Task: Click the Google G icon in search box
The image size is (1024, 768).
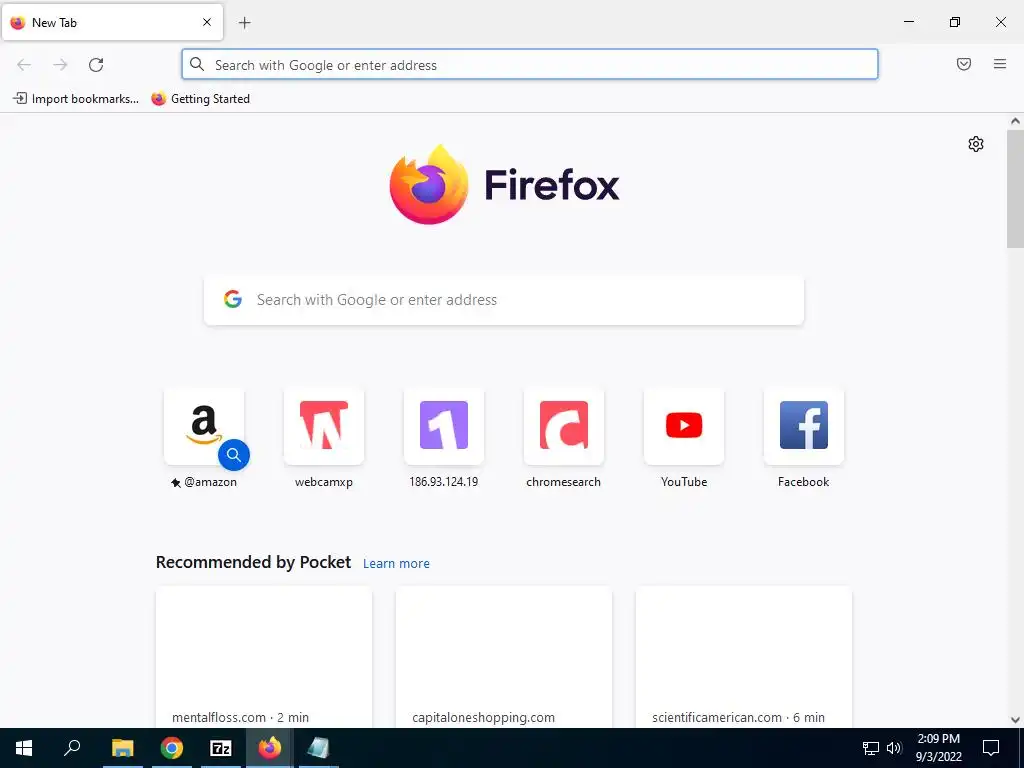Action: [x=233, y=300]
